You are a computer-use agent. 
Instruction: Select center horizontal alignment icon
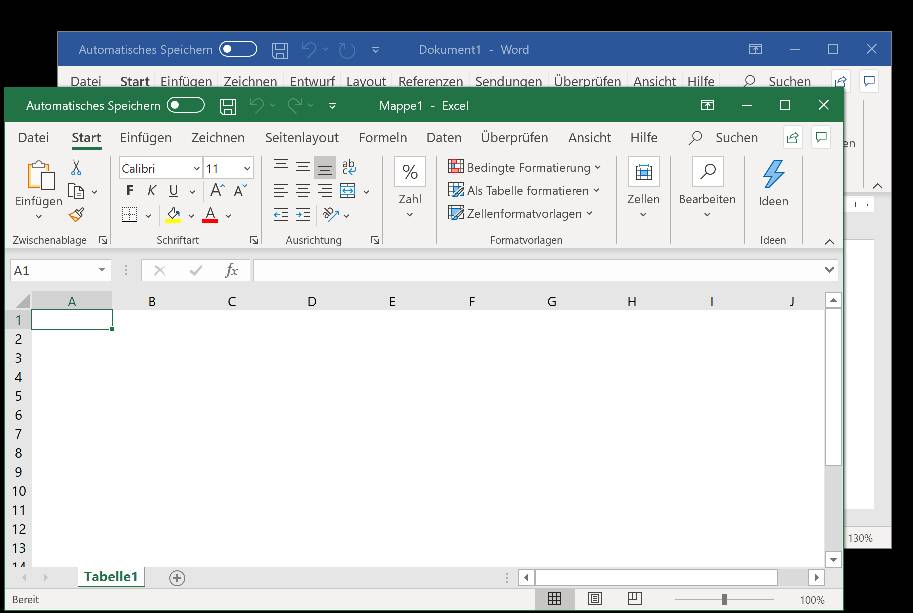click(x=303, y=191)
